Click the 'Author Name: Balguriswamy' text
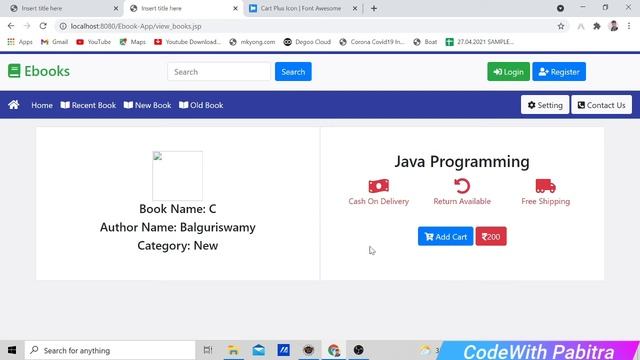The image size is (640, 360). click(178, 227)
